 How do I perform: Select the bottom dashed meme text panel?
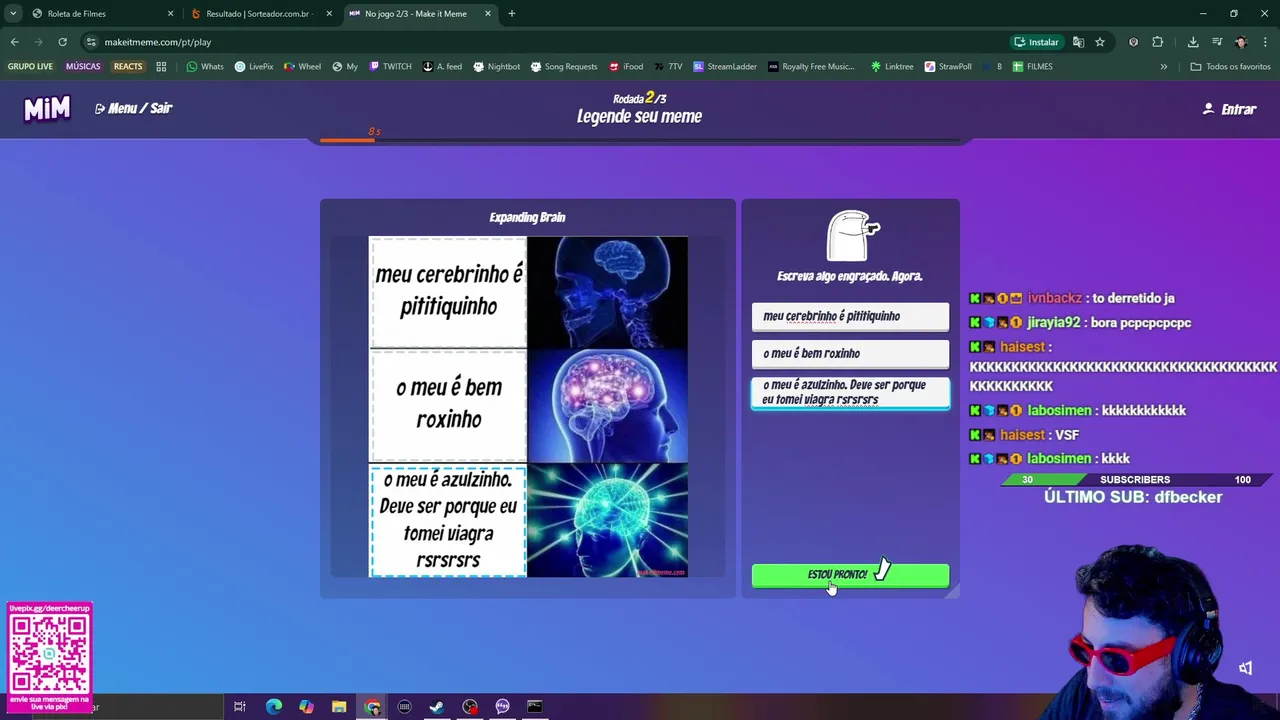point(448,521)
